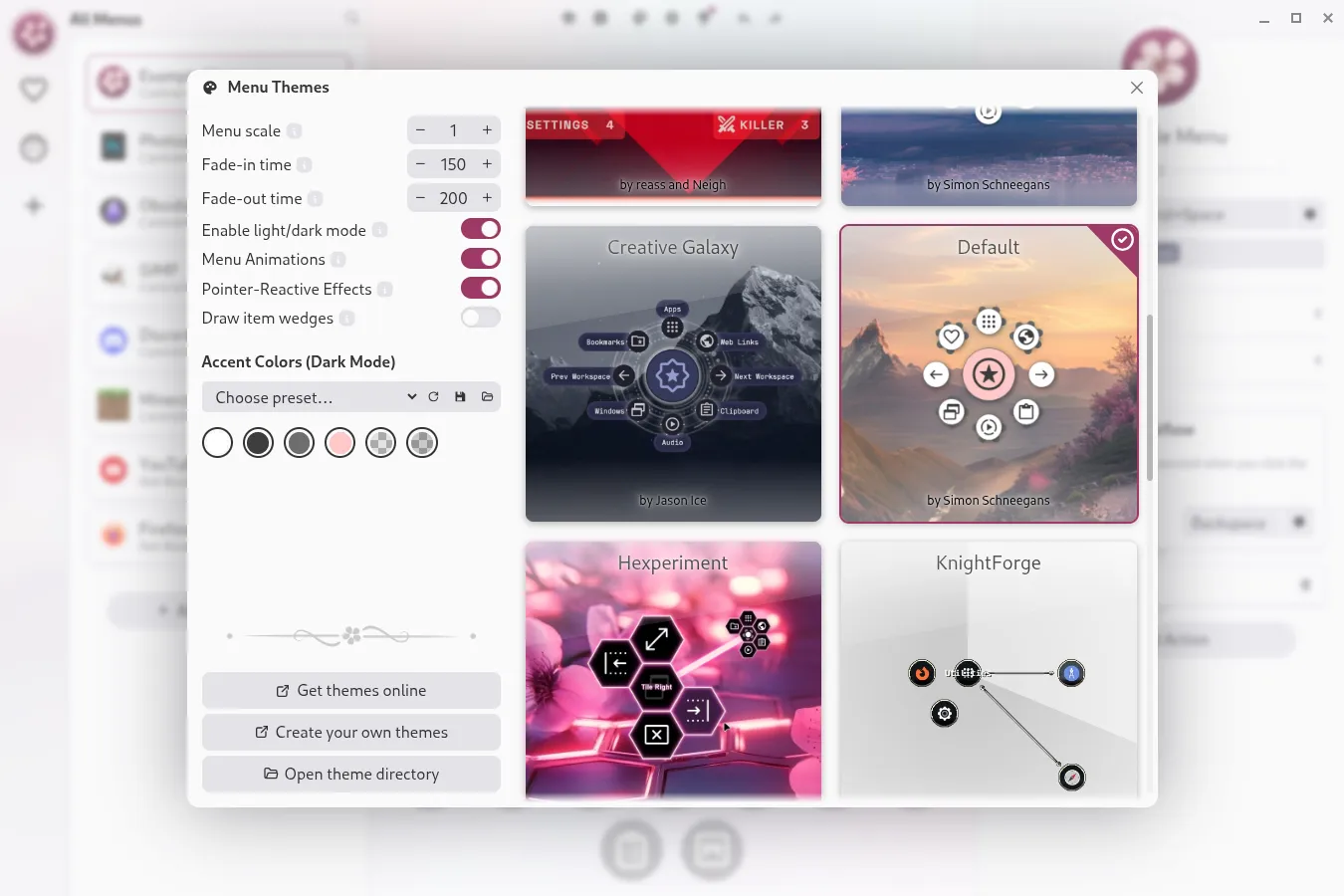Choose the KnightForge theme

pos(989,669)
